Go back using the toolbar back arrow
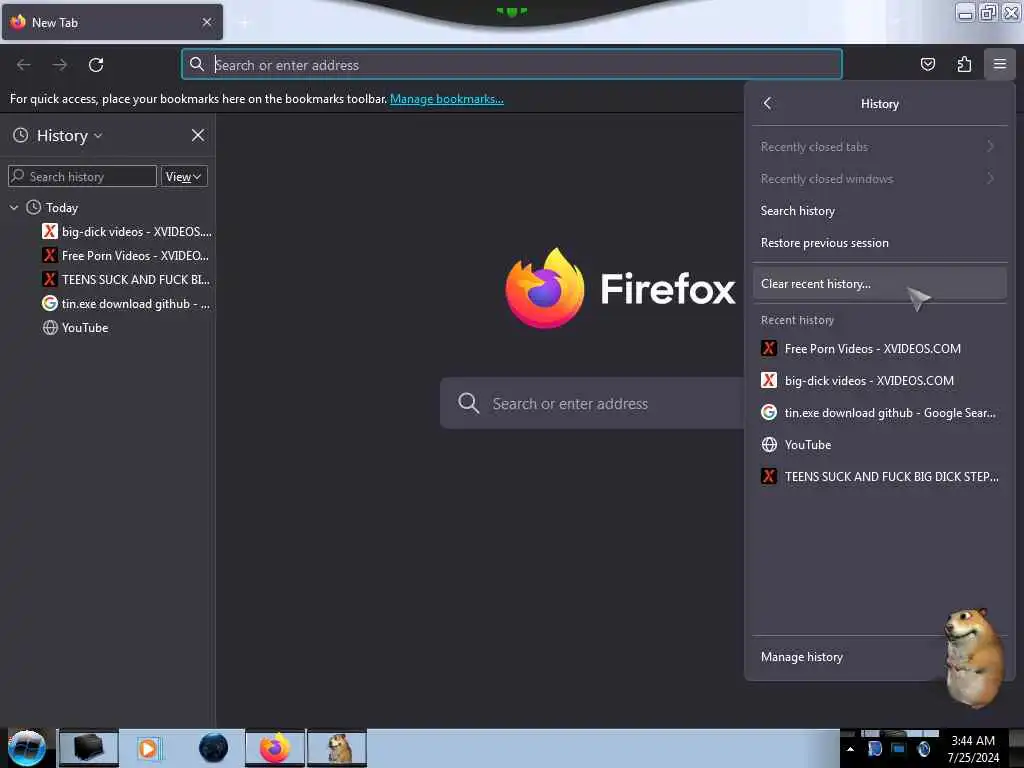The image size is (1024, 768). pos(24,65)
